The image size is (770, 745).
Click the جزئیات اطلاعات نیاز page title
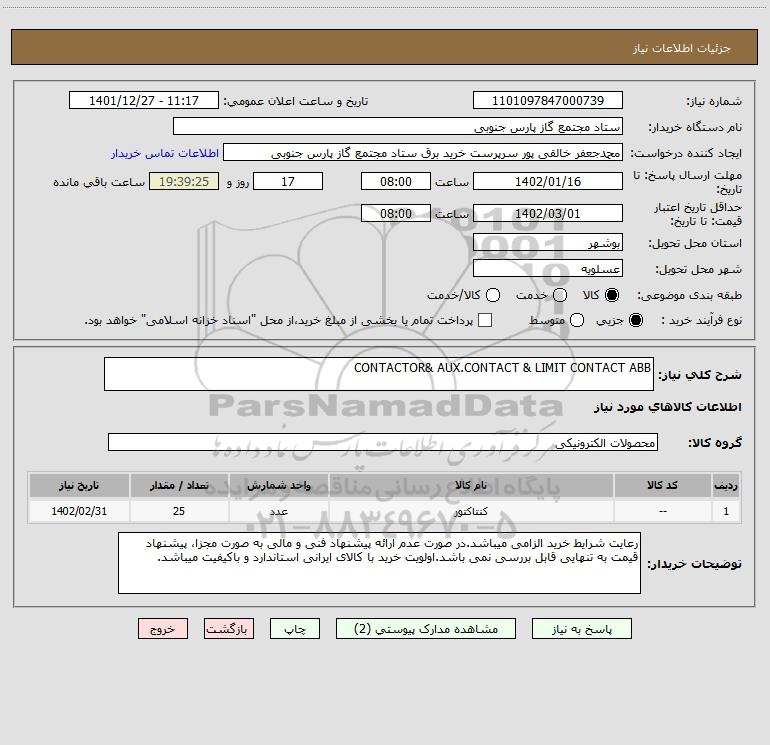682,48
